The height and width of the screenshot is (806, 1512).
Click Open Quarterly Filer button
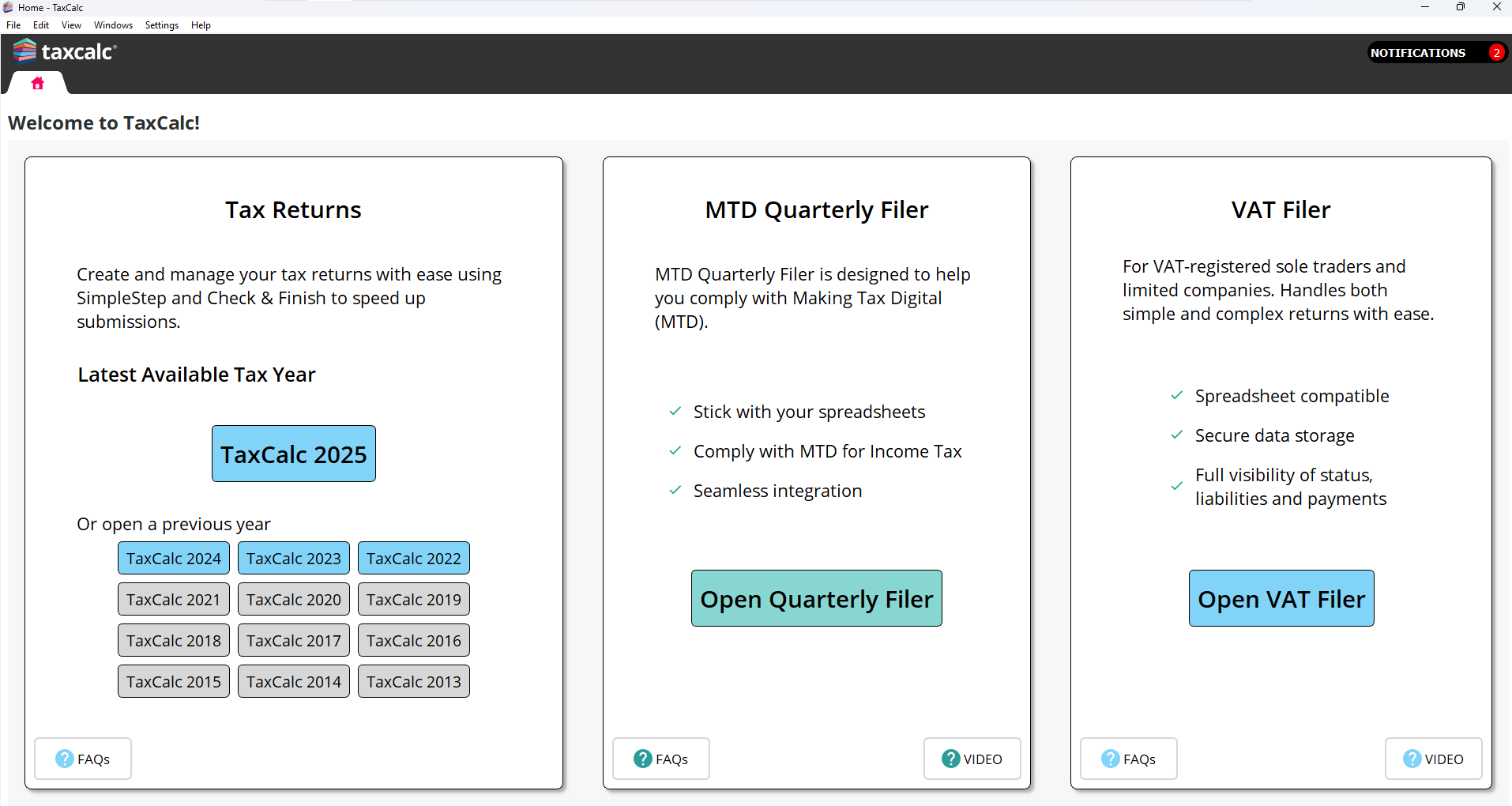pos(816,598)
